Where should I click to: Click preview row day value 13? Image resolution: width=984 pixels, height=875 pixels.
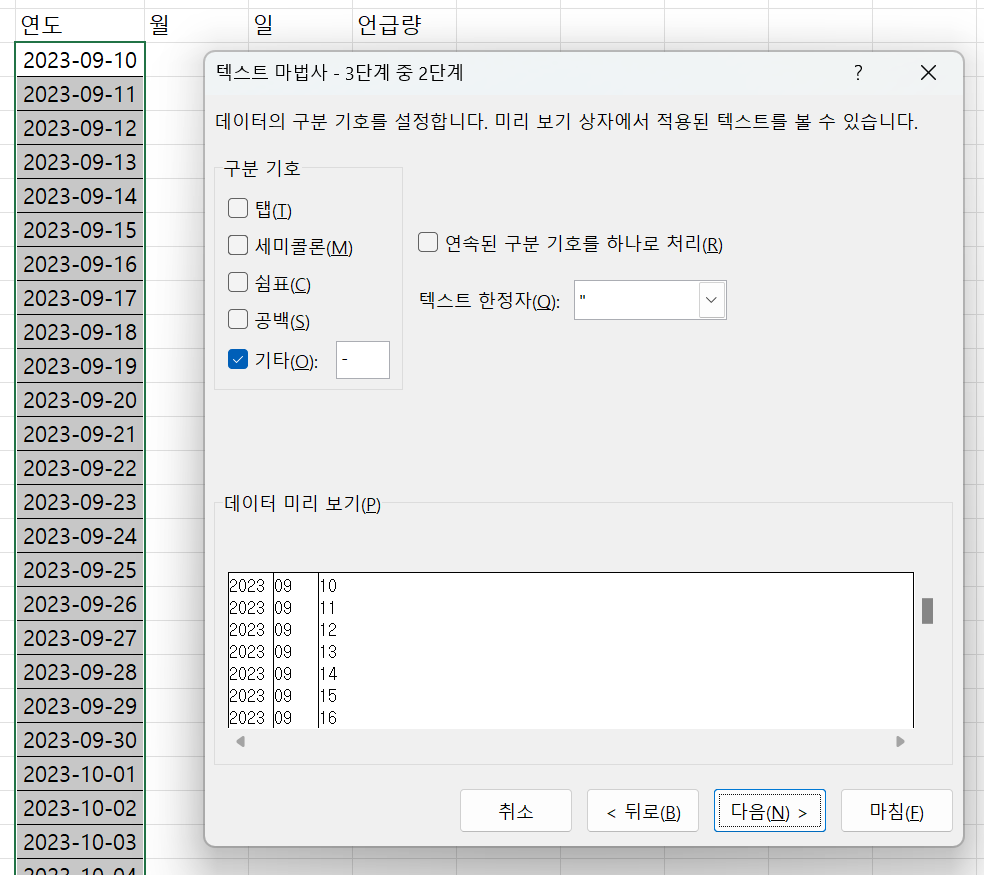328,652
